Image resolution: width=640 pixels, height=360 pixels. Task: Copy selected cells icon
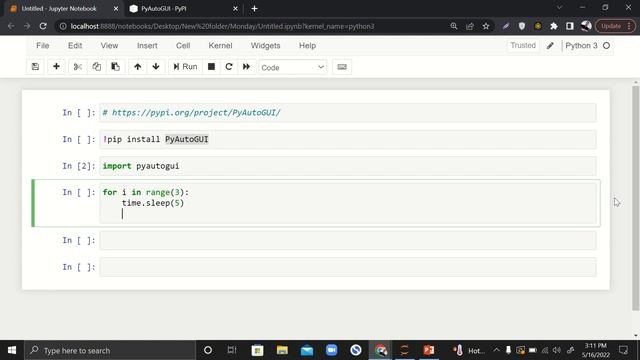tap(96, 67)
